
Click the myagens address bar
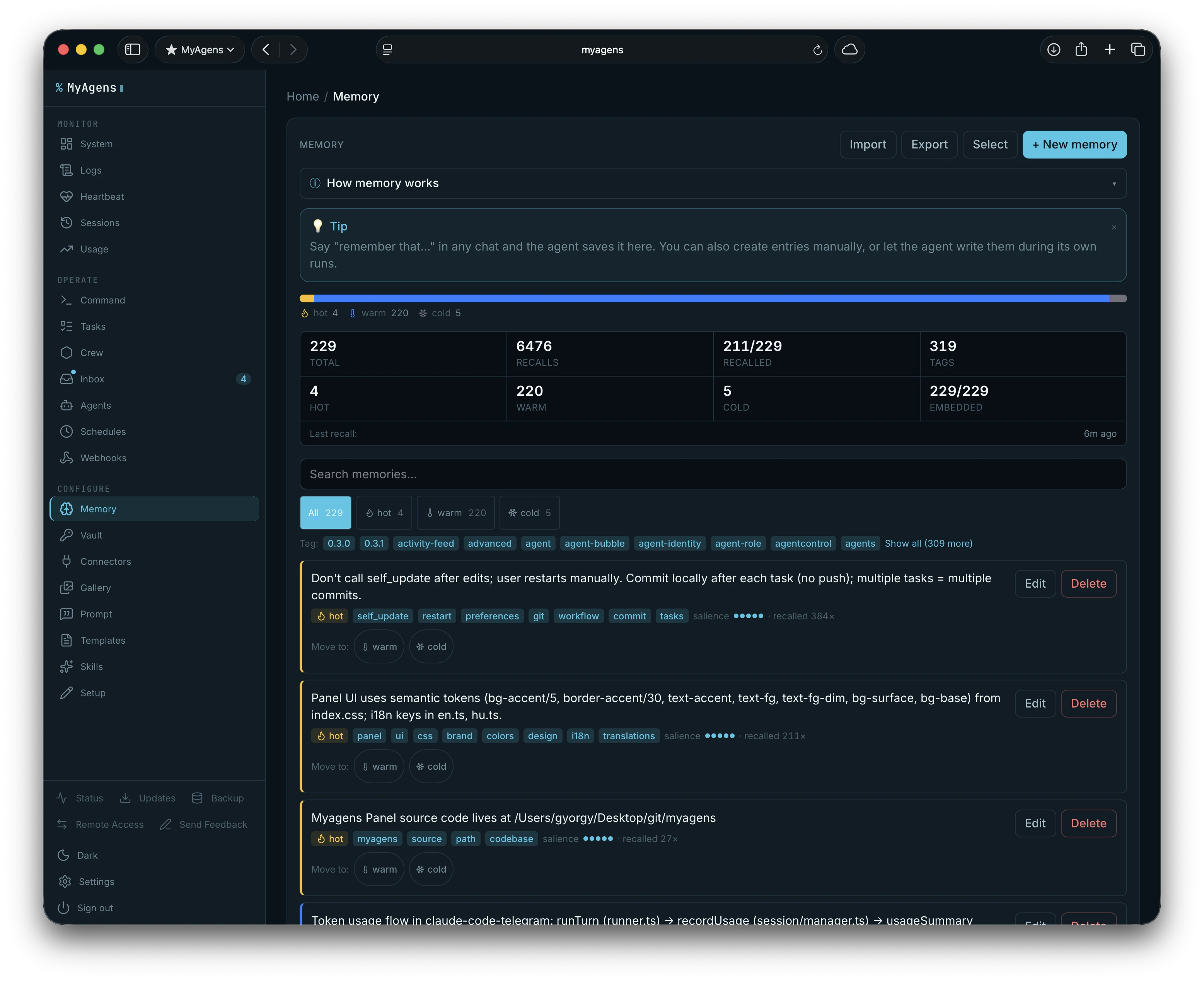tap(602, 50)
